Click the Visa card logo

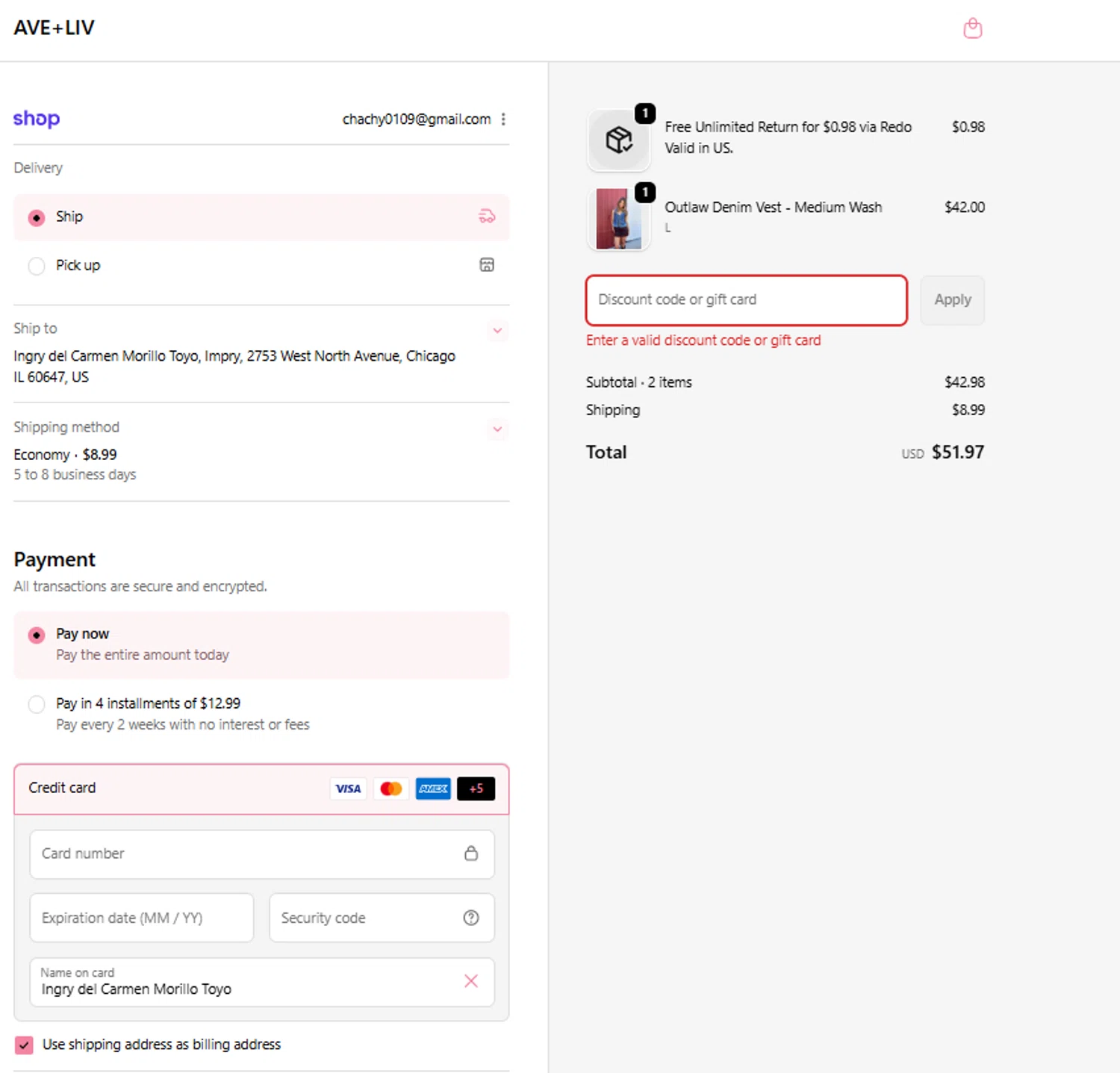pyautogui.click(x=348, y=789)
